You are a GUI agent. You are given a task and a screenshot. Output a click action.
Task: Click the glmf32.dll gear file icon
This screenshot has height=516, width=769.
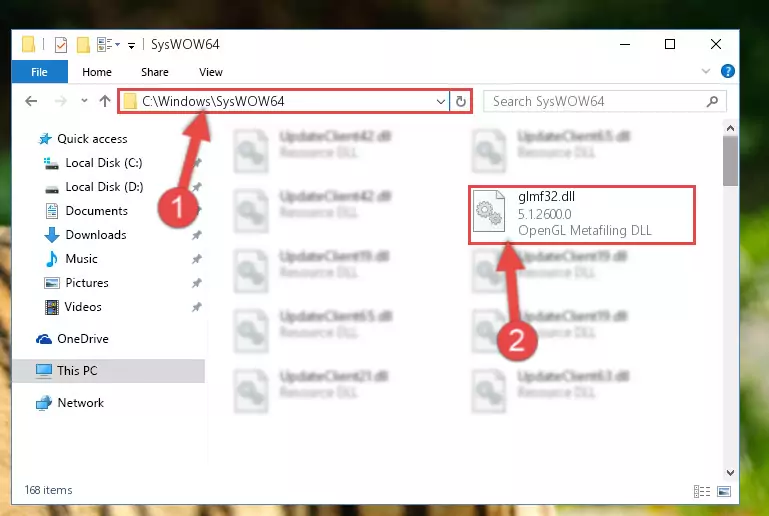click(x=489, y=212)
